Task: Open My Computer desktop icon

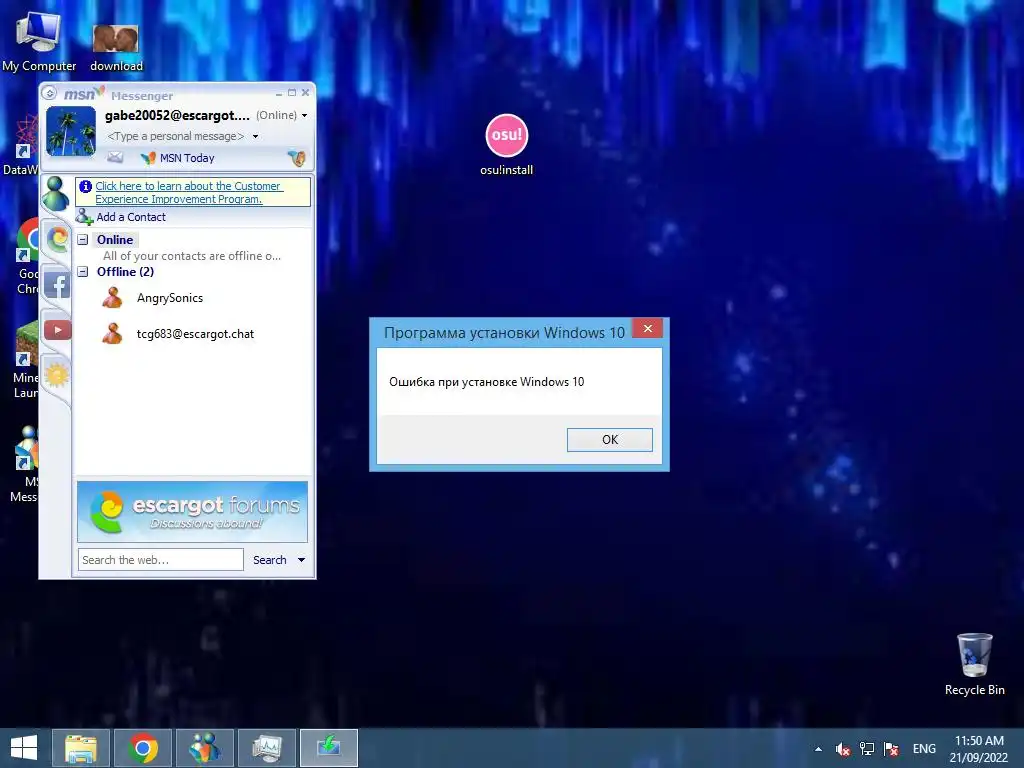Action: (x=39, y=41)
